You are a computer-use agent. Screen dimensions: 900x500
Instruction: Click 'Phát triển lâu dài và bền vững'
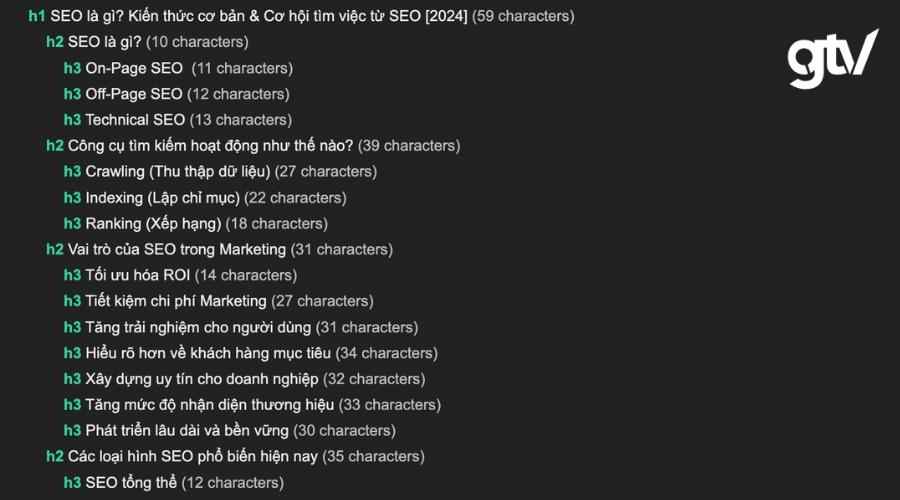click(x=187, y=431)
